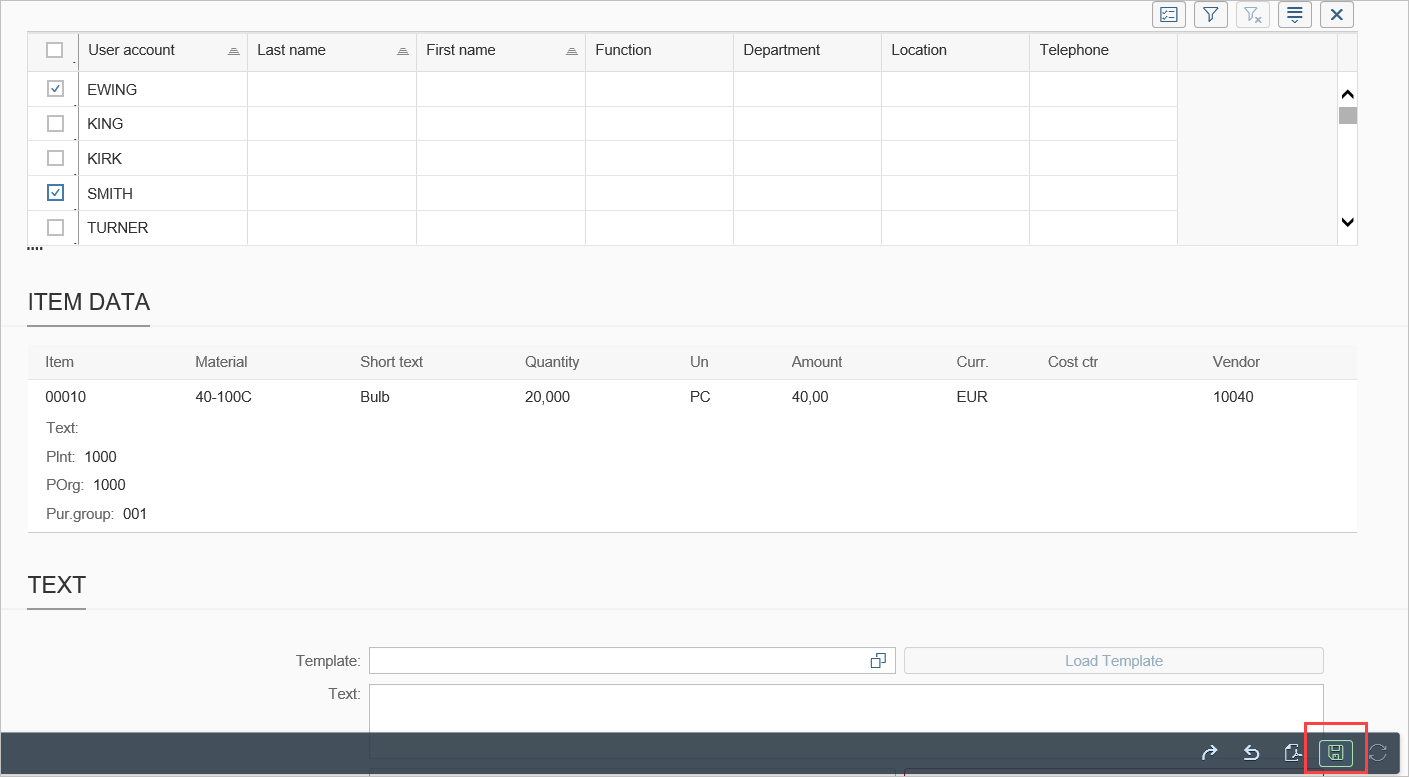Tick the TURNER row checkbox
Viewport: 1409px width, 777px height.
point(56,227)
